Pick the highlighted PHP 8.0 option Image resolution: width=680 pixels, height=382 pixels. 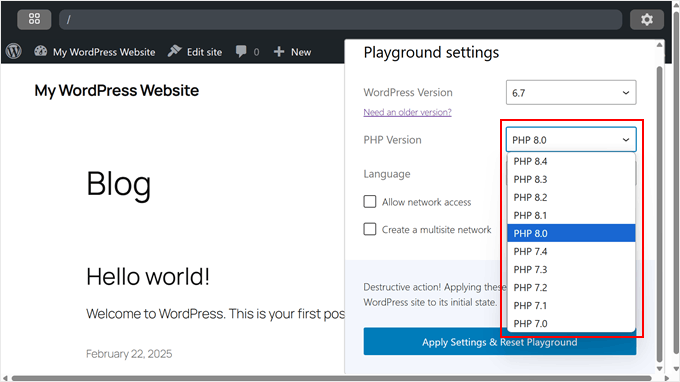[571, 233]
